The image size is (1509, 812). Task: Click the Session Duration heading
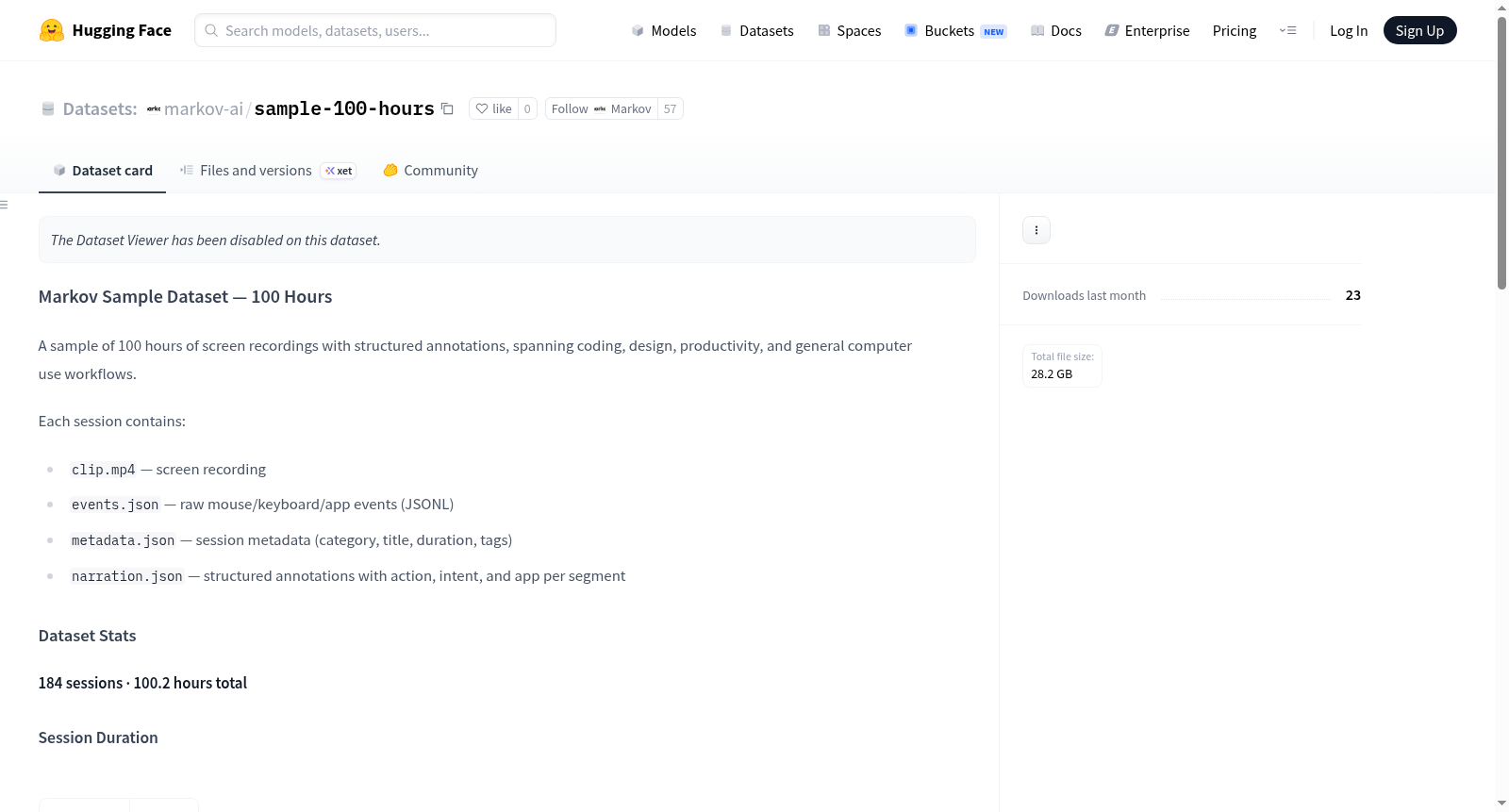click(x=98, y=737)
